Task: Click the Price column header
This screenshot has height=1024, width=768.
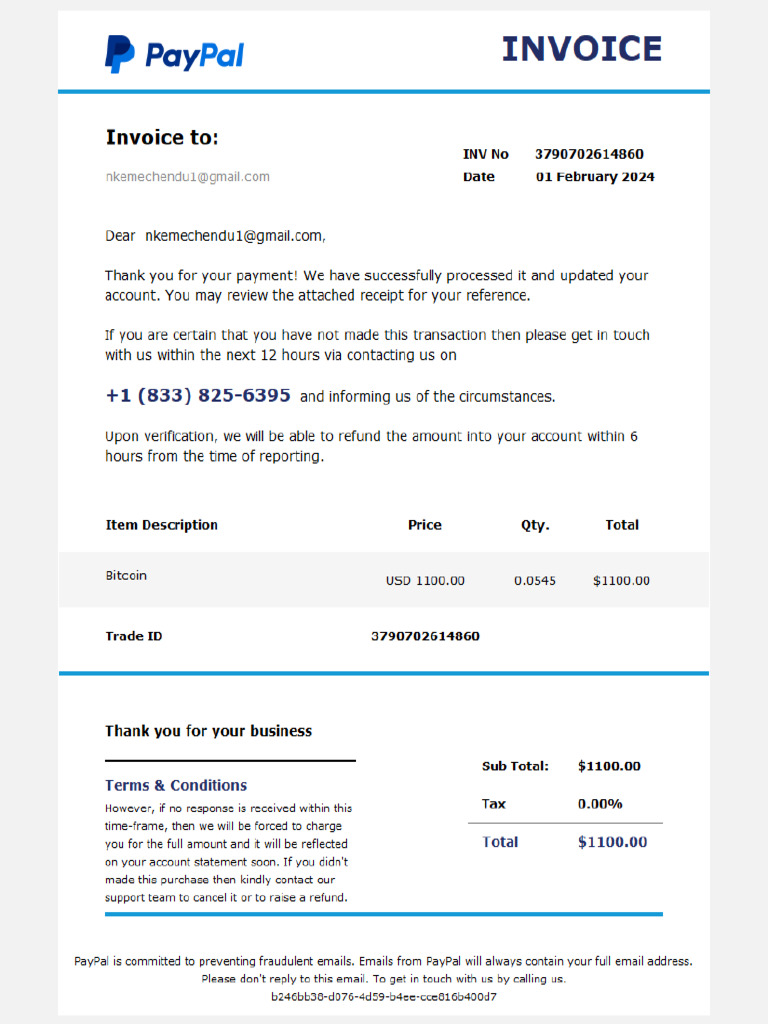Action: 424,525
